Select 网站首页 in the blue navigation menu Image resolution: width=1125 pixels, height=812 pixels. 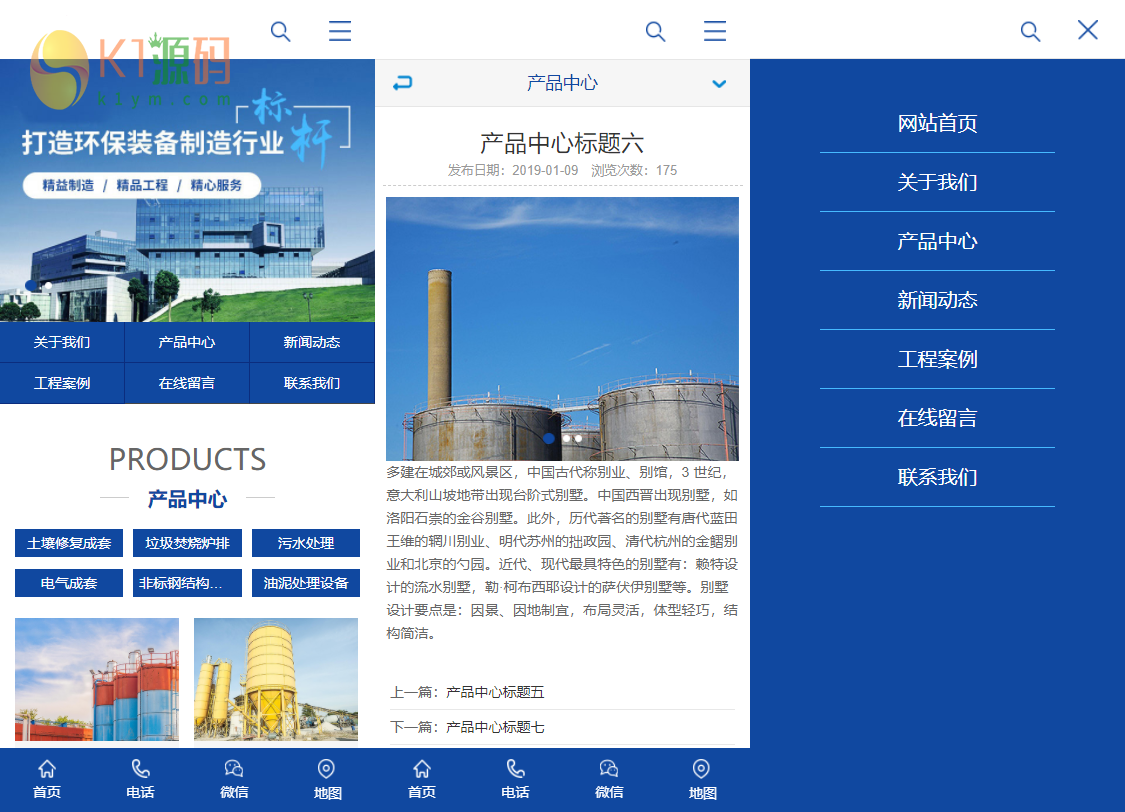click(x=937, y=124)
